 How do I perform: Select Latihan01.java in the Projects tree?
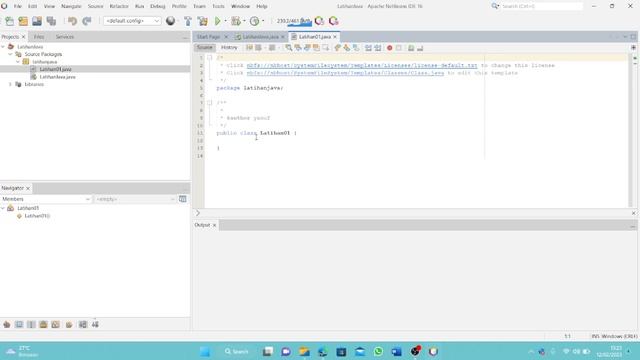(x=56, y=69)
